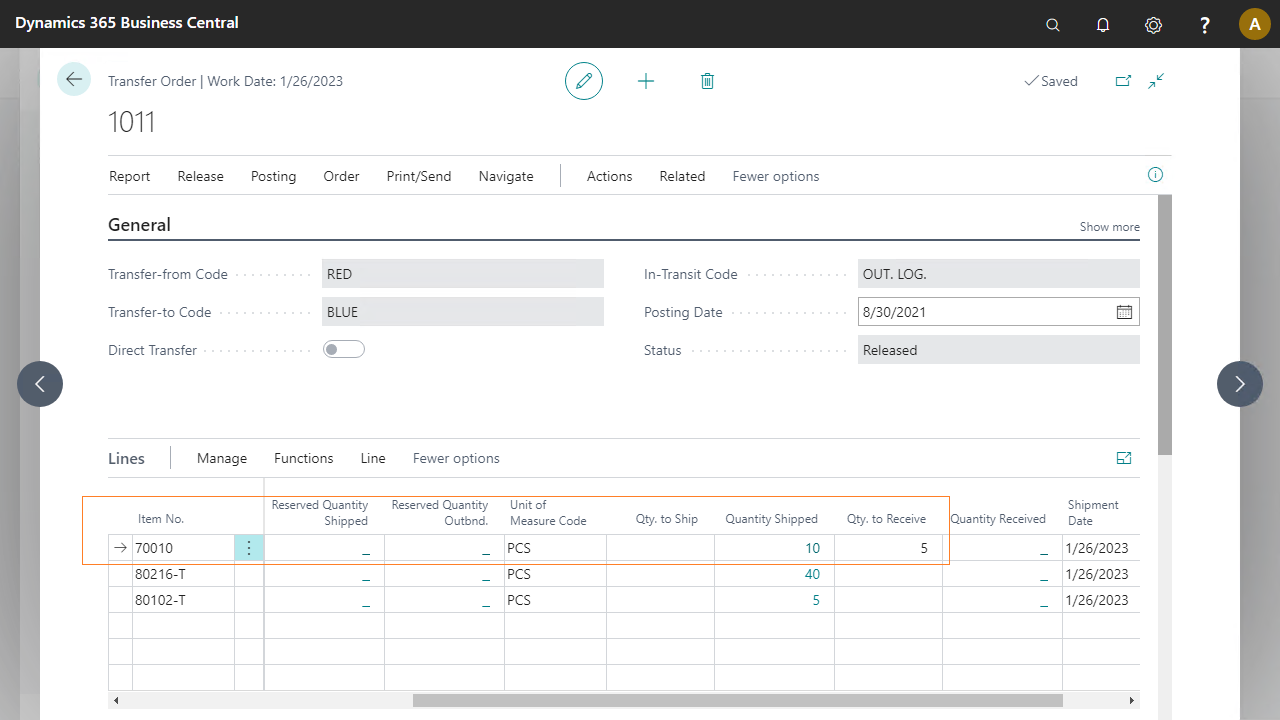
Task: Click the Quantity Shipped column header
Action: pyautogui.click(x=771, y=519)
